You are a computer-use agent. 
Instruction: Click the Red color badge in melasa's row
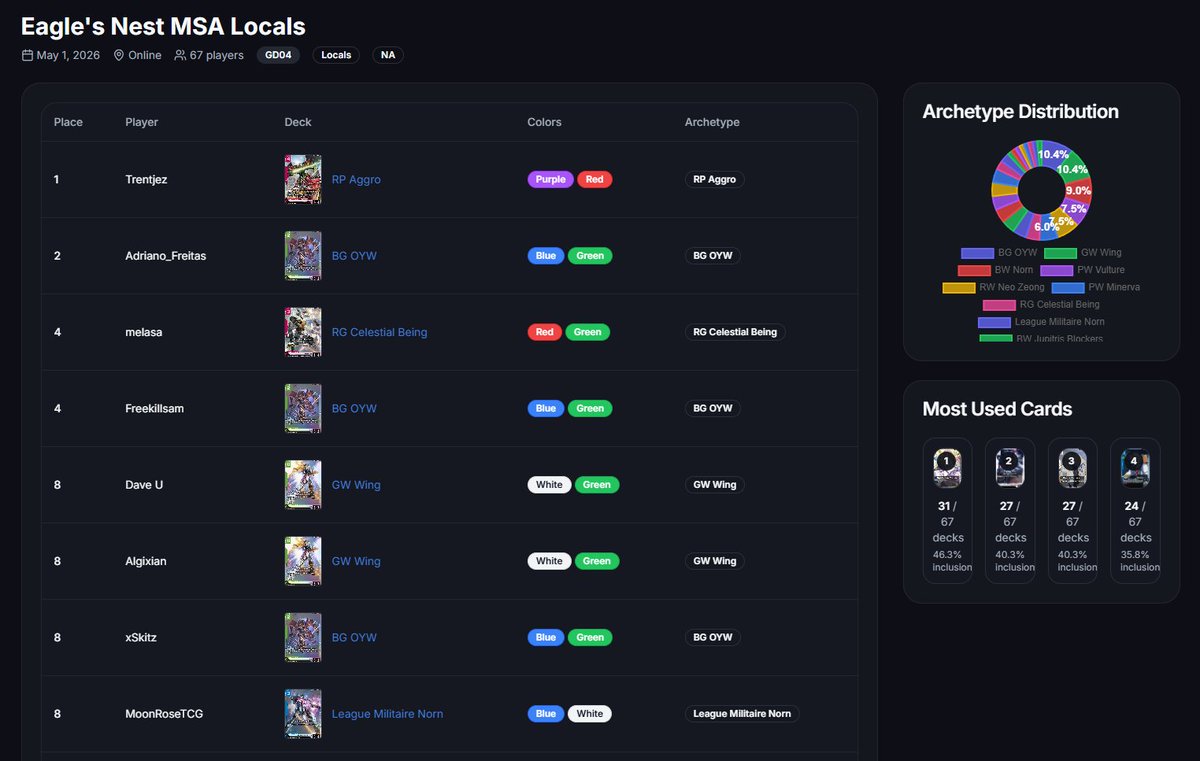(x=544, y=332)
